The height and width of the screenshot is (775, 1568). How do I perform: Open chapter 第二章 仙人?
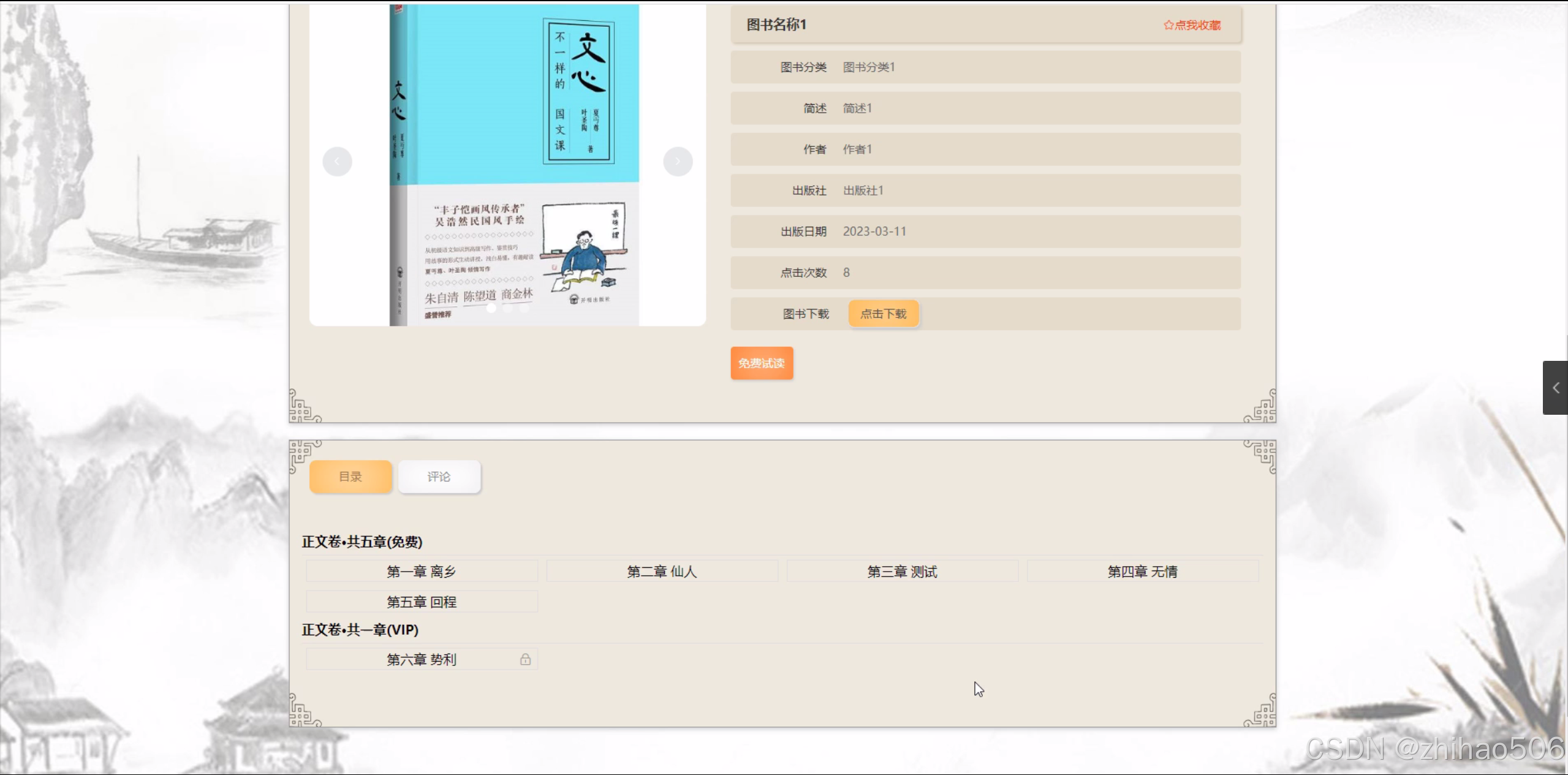[662, 572]
